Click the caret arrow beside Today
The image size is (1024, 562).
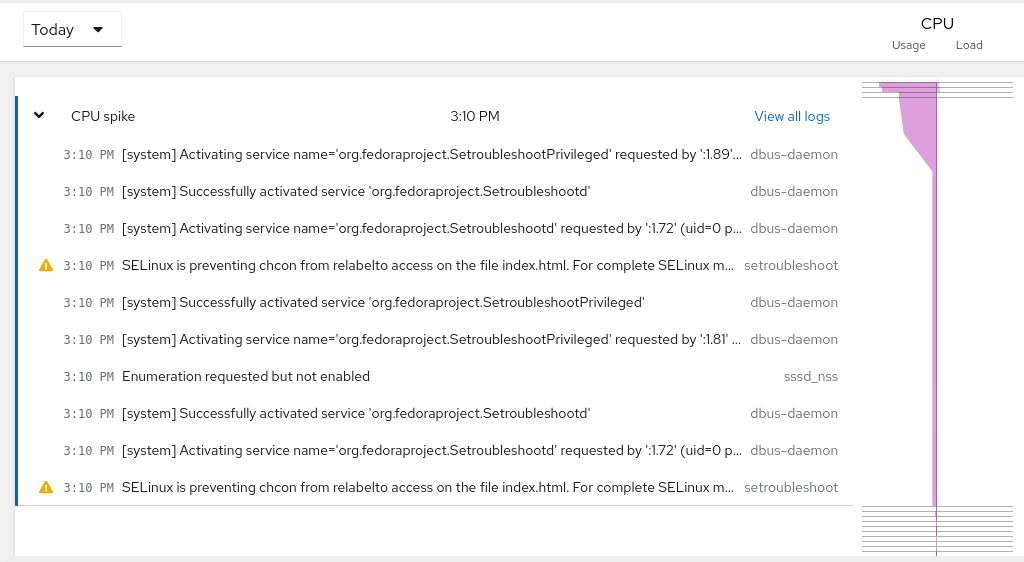[x=98, y=30]
